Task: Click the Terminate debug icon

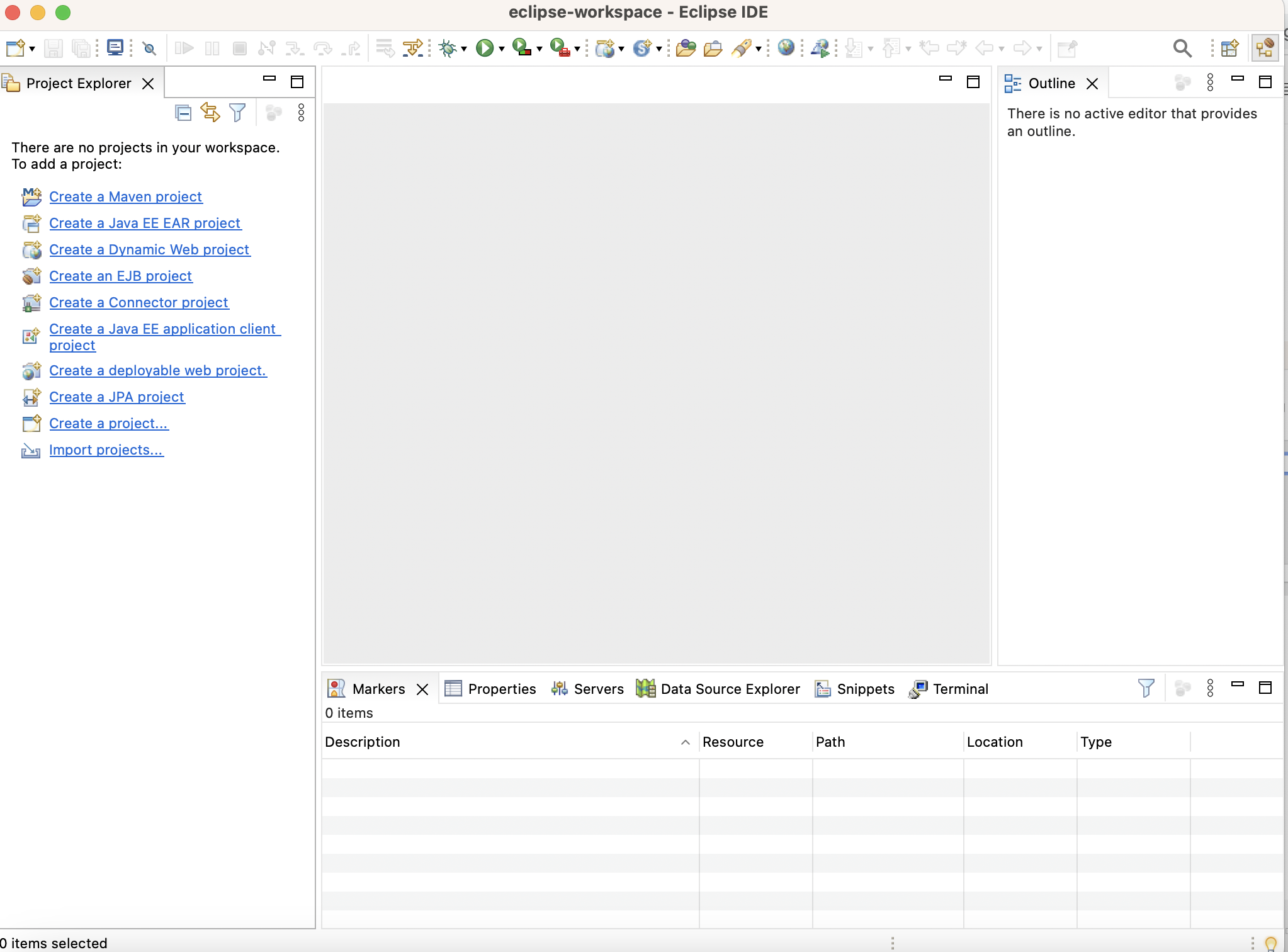Action: coord(240,48)
